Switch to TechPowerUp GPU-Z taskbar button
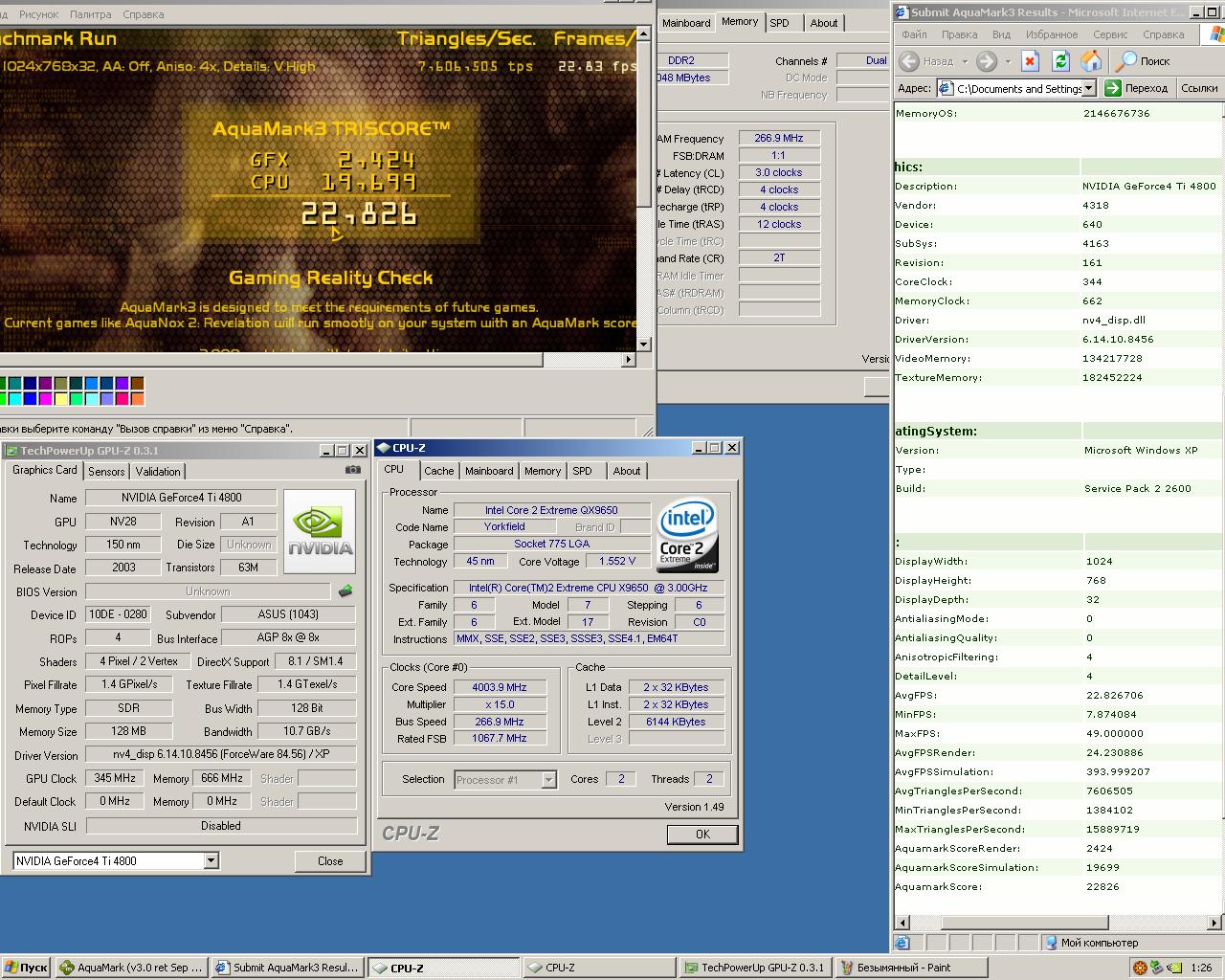Screen dimensions: 1225x980 coord(754,968)
